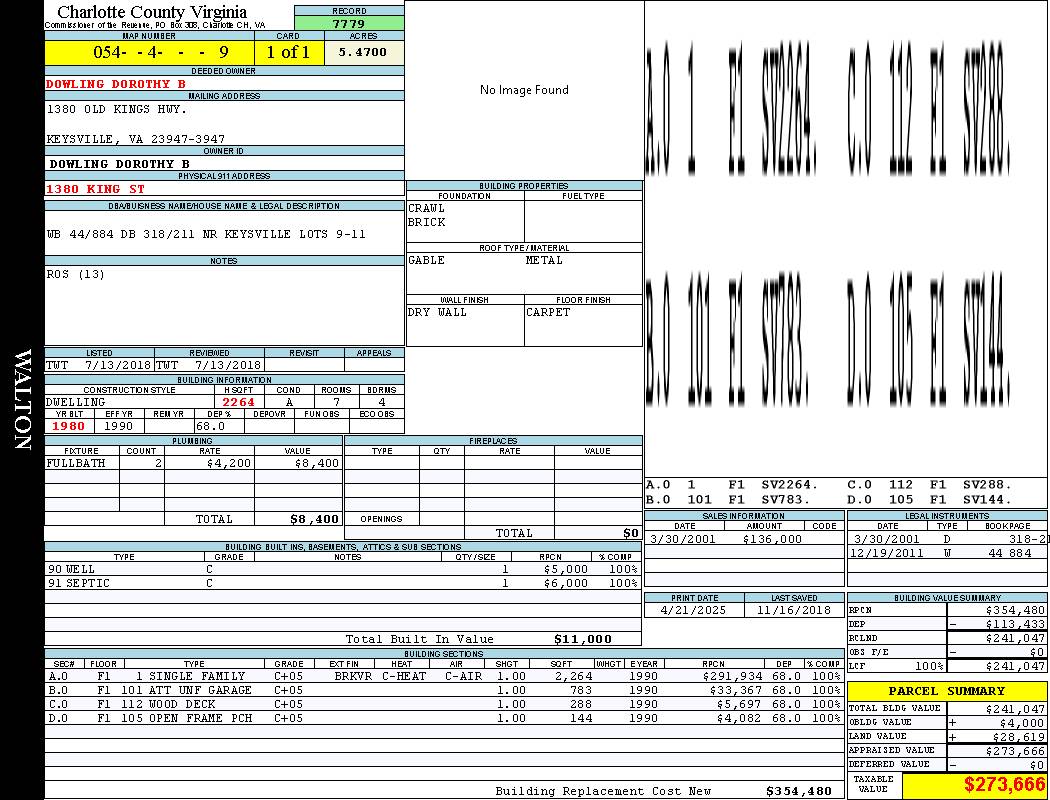The height and width of the screenshot is (800, 1050).
Task: Select DEP % value 68.0 in building information
Action: click(x=210, y=426)
